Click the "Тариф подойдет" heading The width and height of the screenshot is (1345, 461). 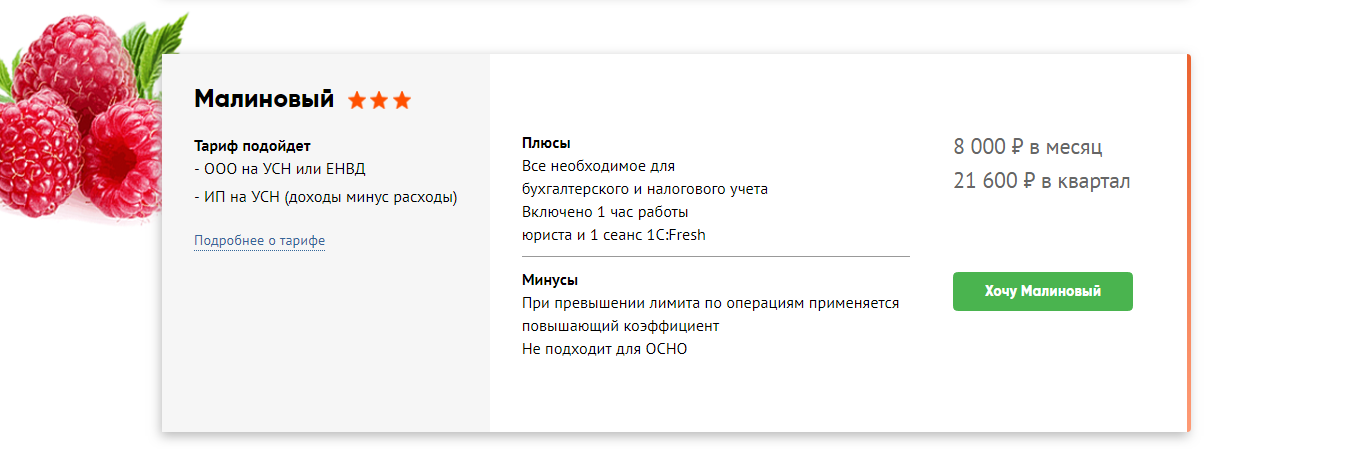click(252, 146)
